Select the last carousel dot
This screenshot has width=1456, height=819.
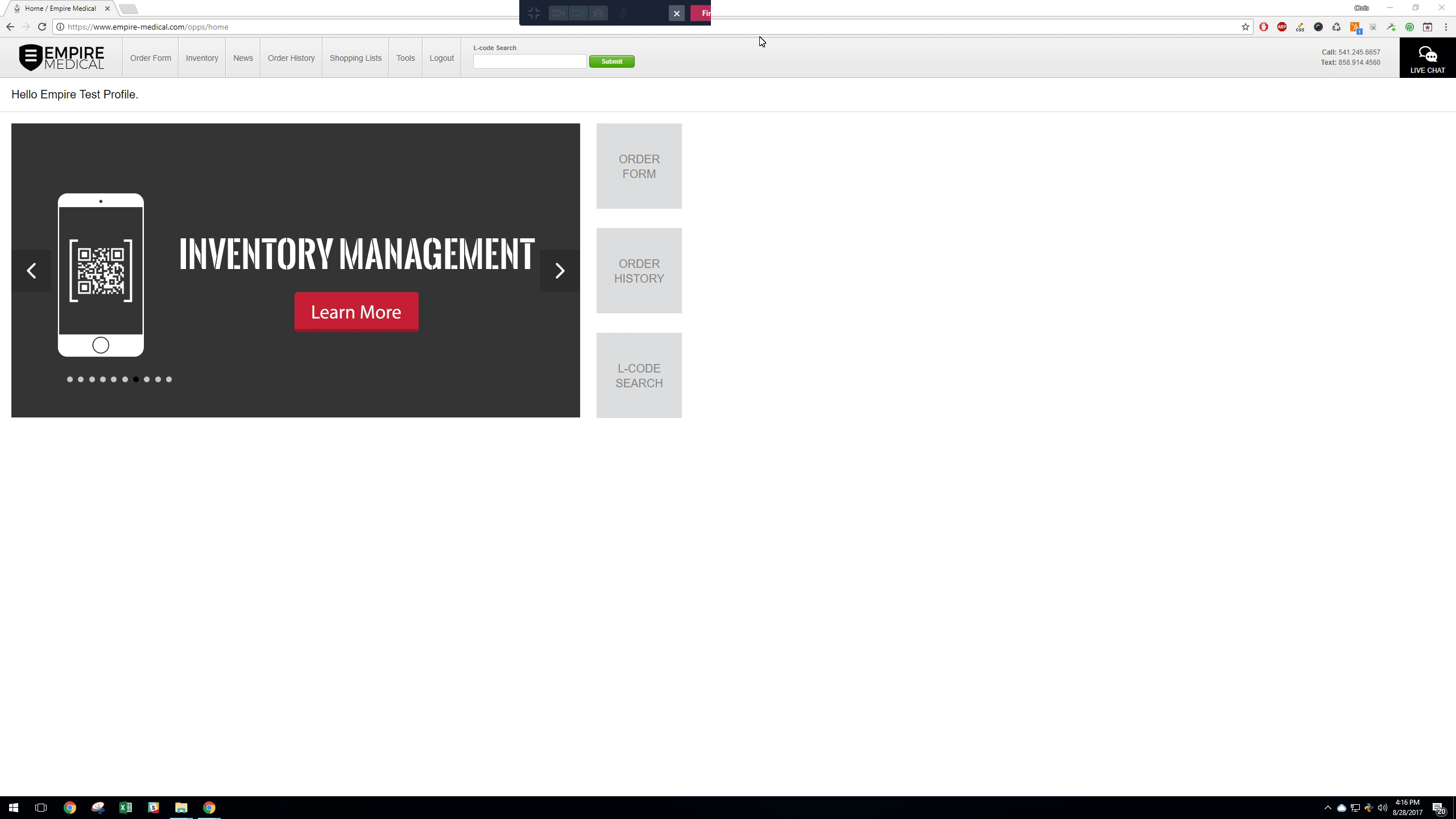click(x=169, y=379)
